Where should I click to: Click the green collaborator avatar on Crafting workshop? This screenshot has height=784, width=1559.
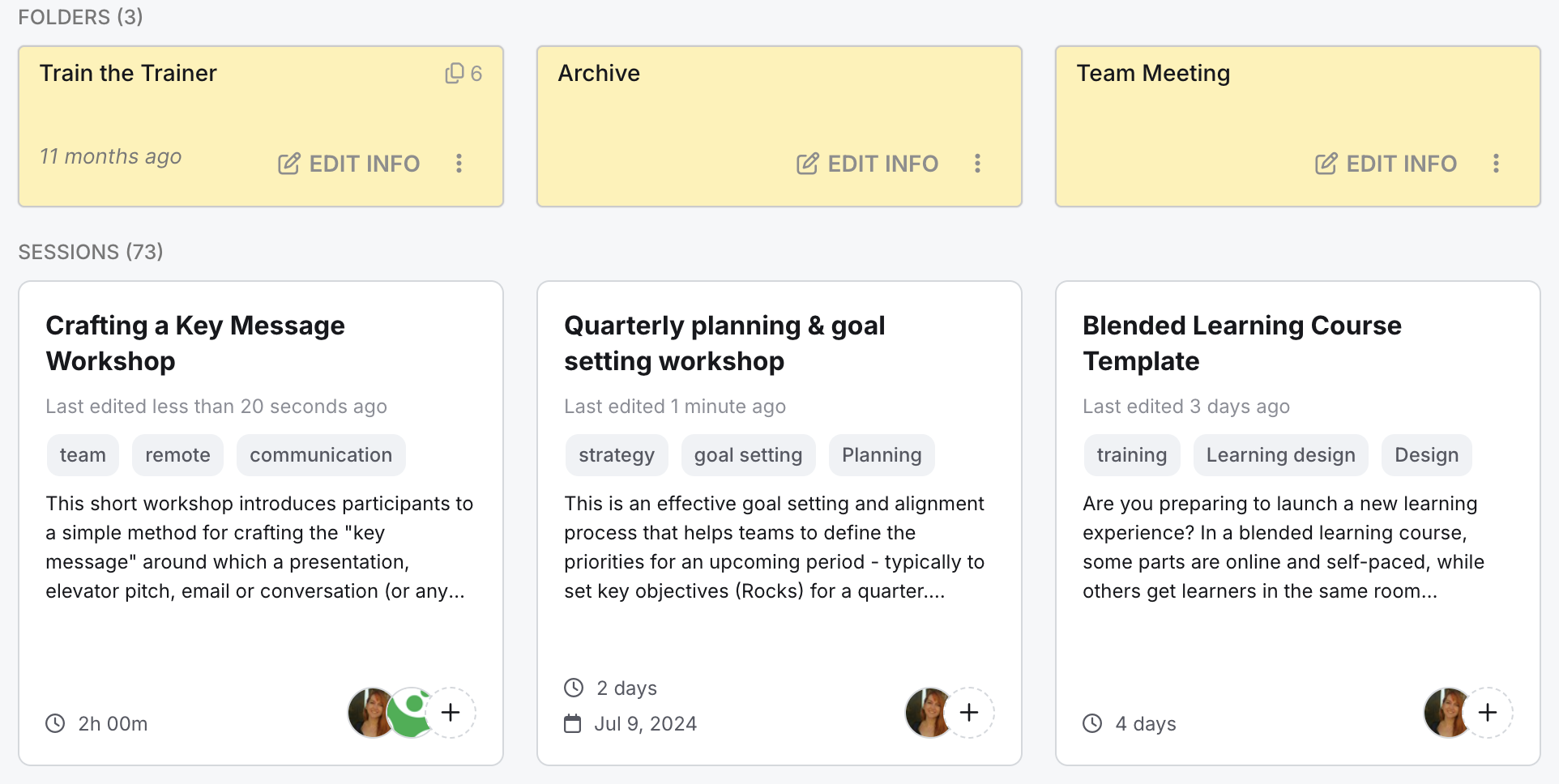pos(410,712)
